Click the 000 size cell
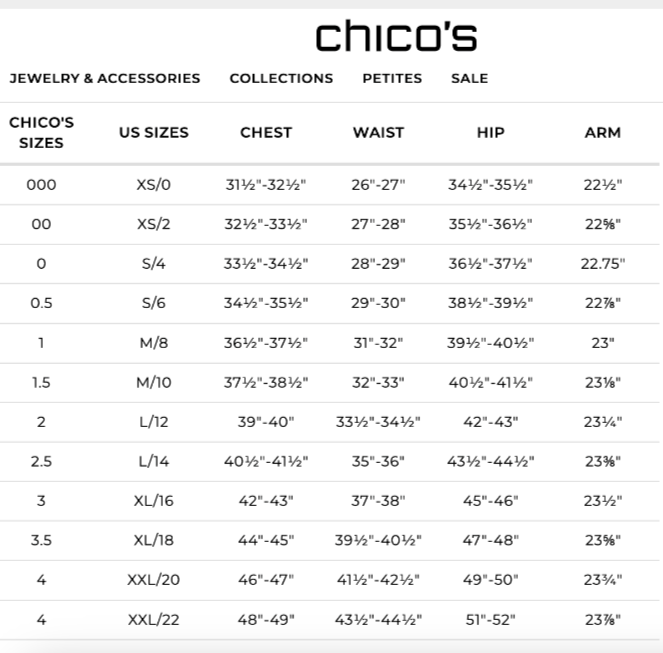Image resolution: width=663 pixels, height=653 pixels. [x=41, y=185]
